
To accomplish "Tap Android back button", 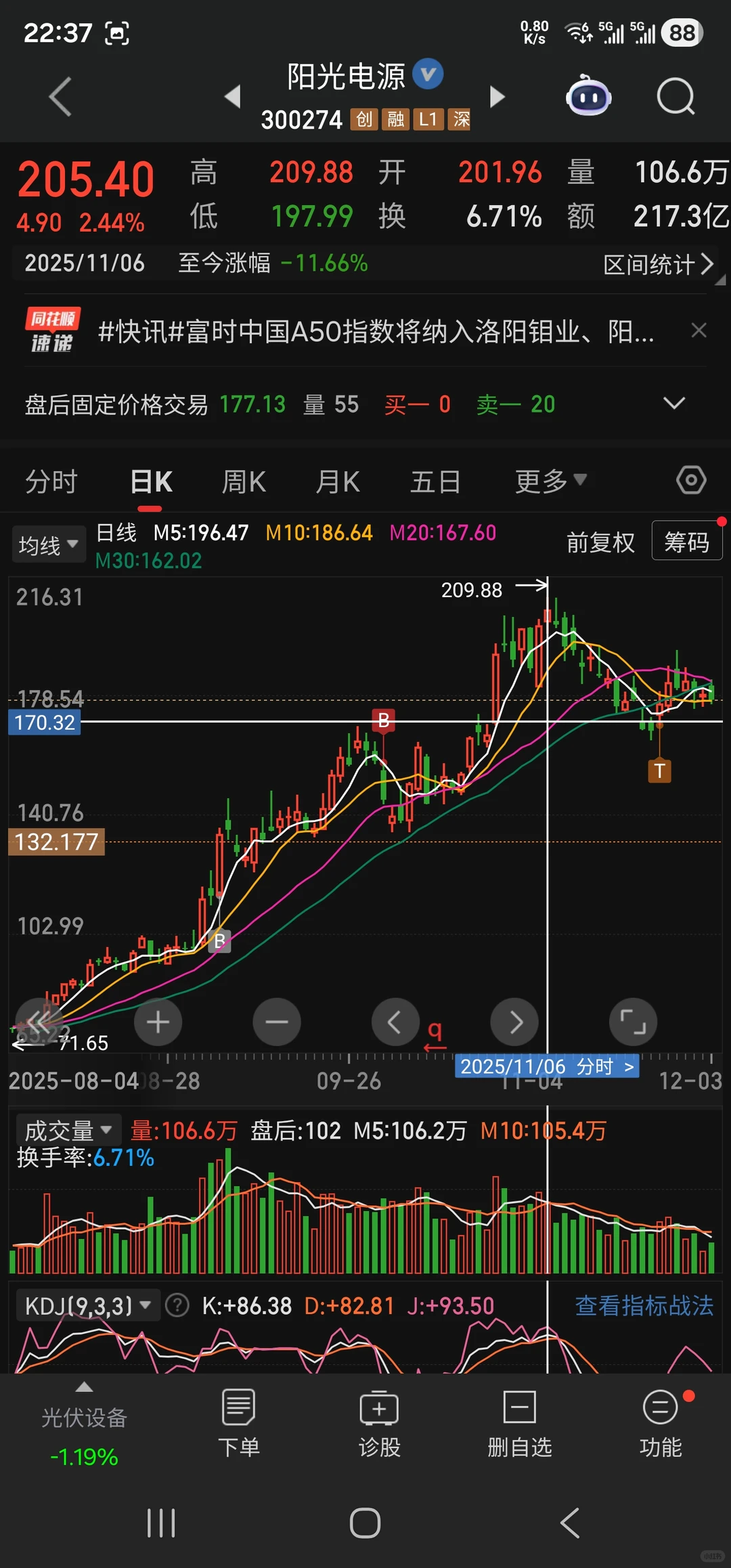I will coord(570,1523).
